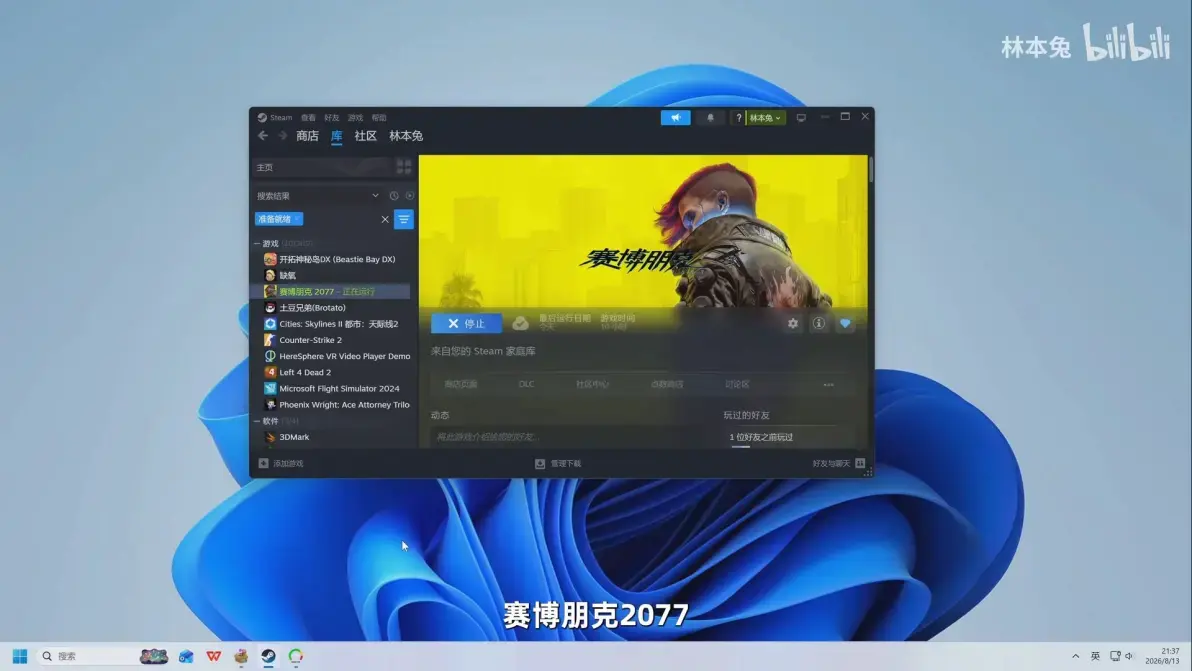This screenshot has height=671, width=1192.
Task: Open the 查看 menu
Action: [x=308, y=118]
